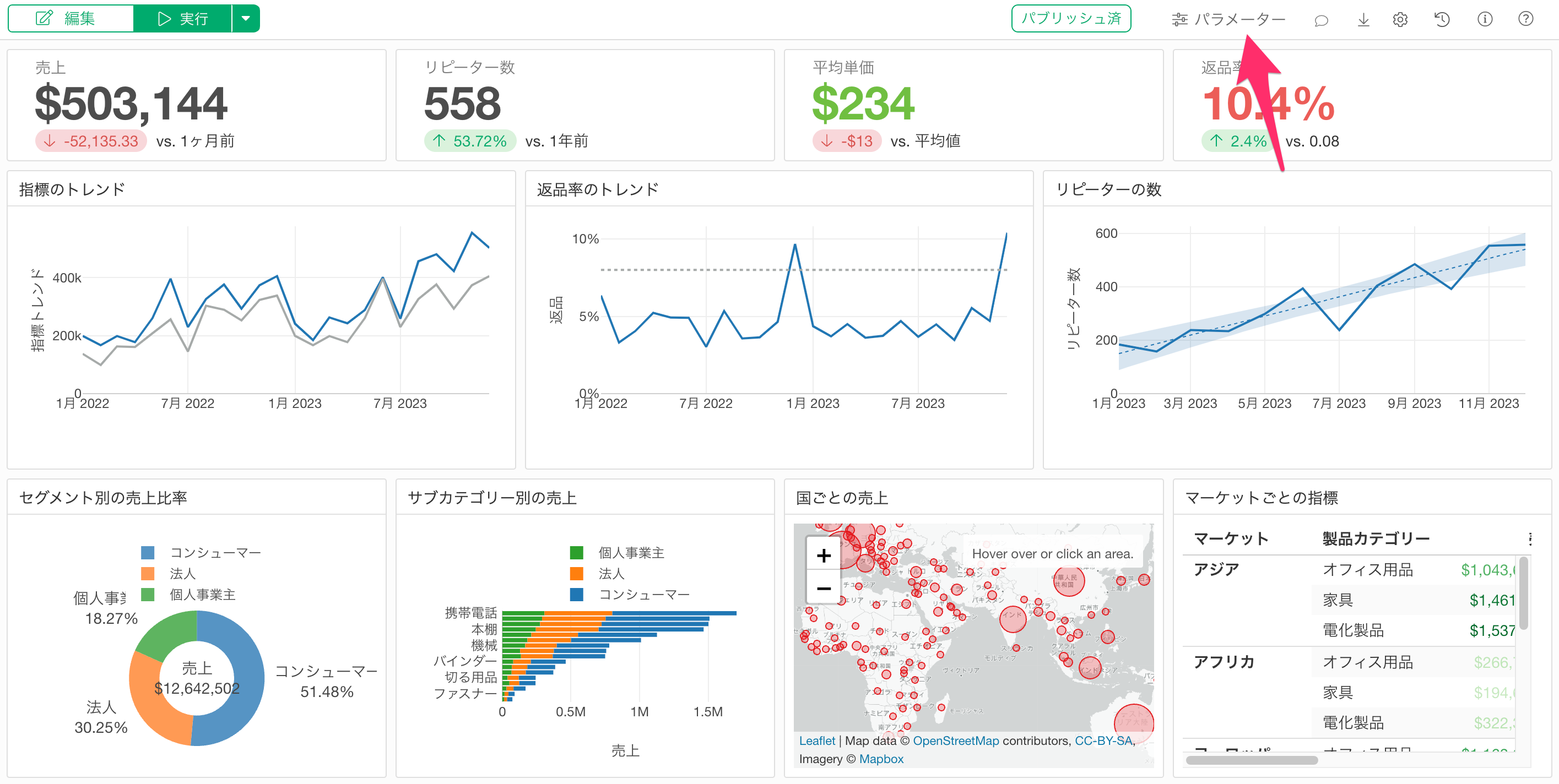
Task: Open the Leaflet link
Action: (816, 741)
